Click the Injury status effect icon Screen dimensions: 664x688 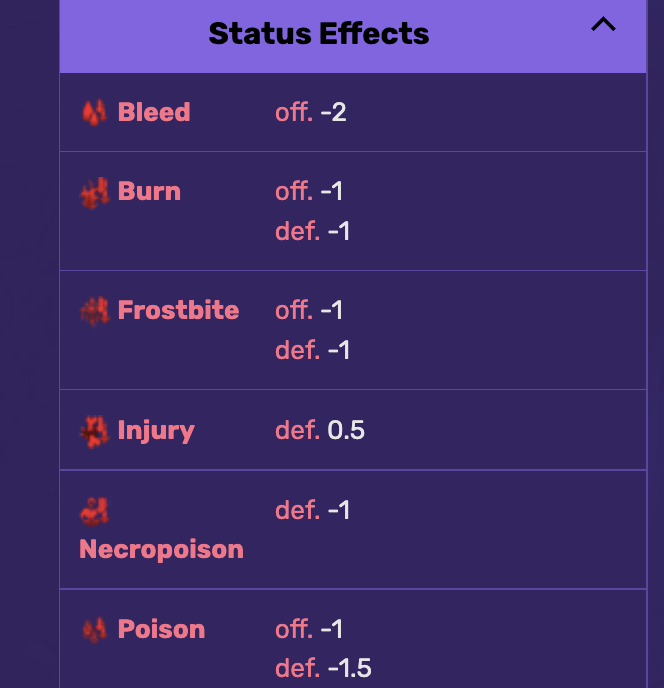(94, 431)
